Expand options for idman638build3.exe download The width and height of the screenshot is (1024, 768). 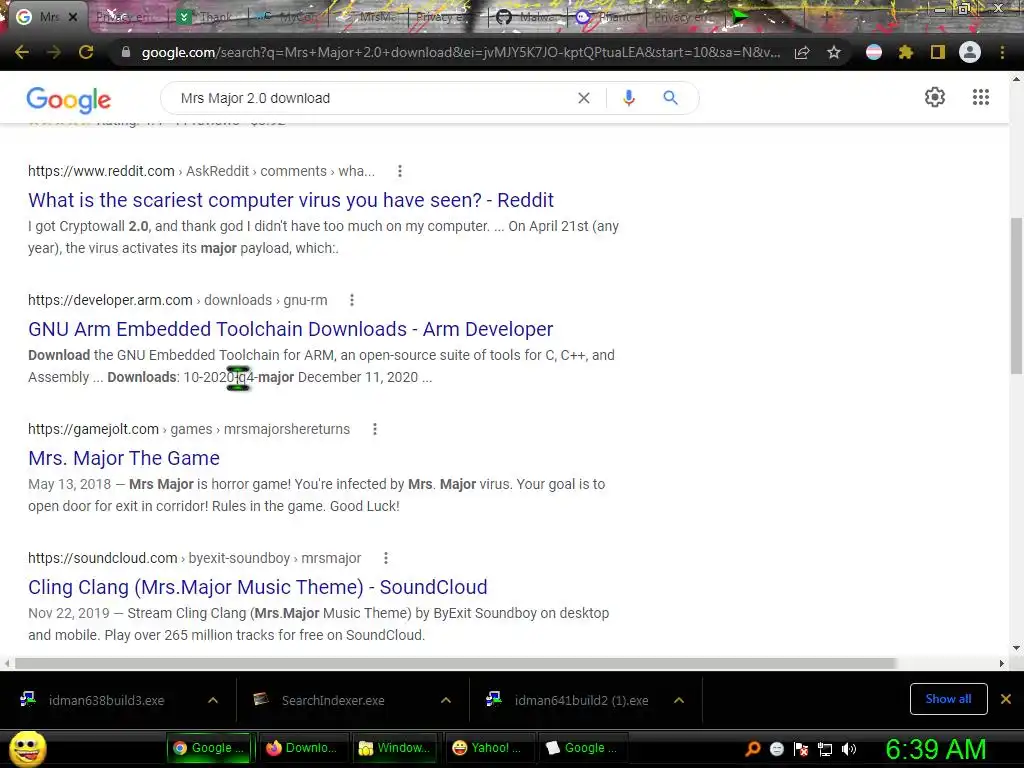click(x=213, y=700)
